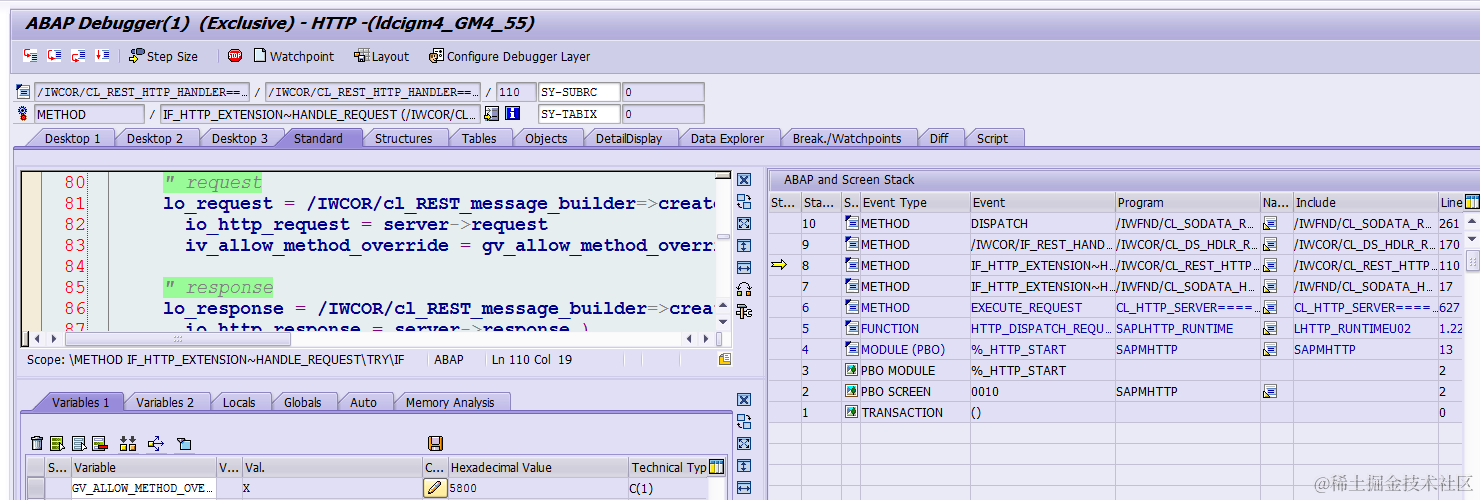
Task: Click the Program column header in the stack
Action: (x=1187, y=202)
